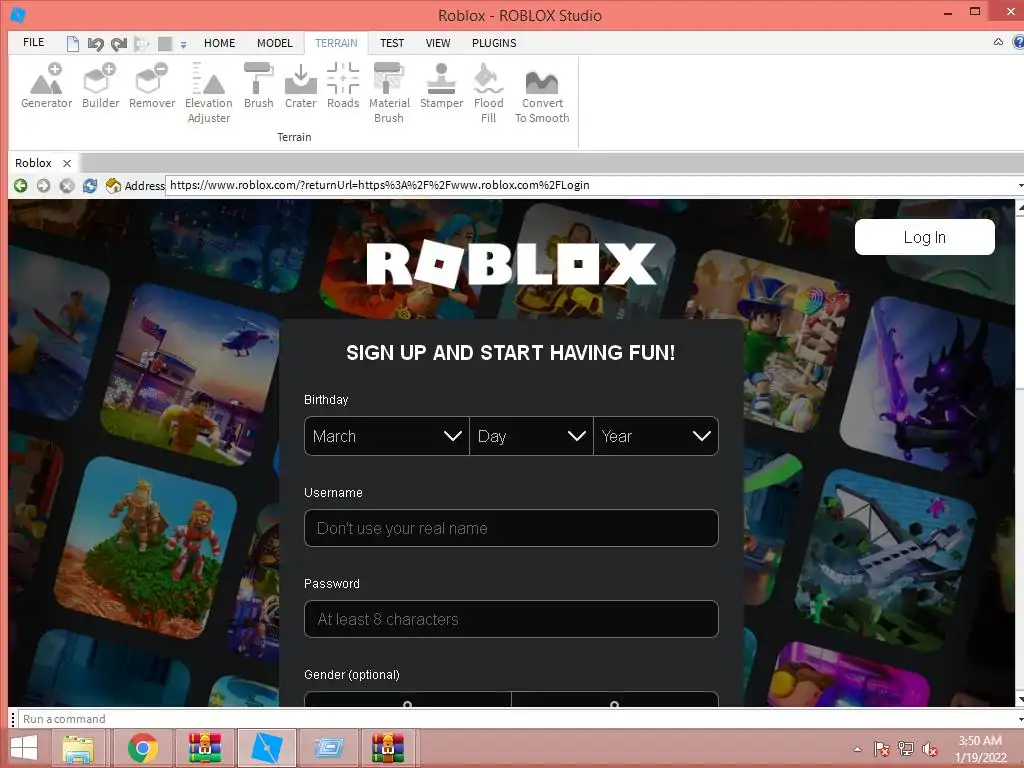Expand the birthday Year dropdown

tap(656, 436)
